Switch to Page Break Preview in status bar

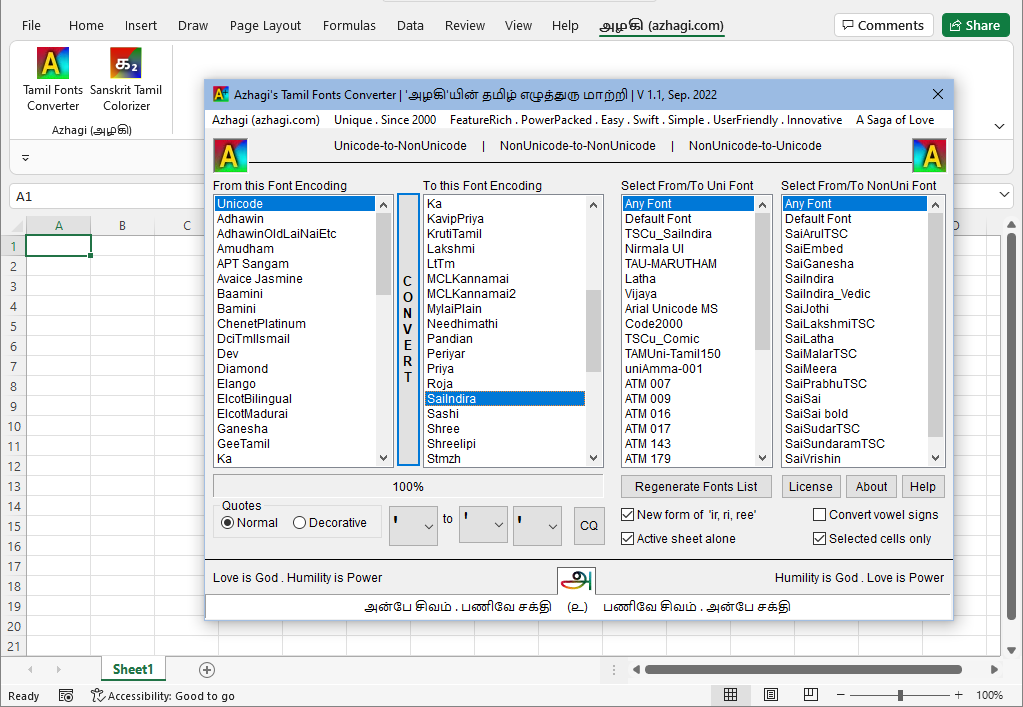(x=810, y=695)
